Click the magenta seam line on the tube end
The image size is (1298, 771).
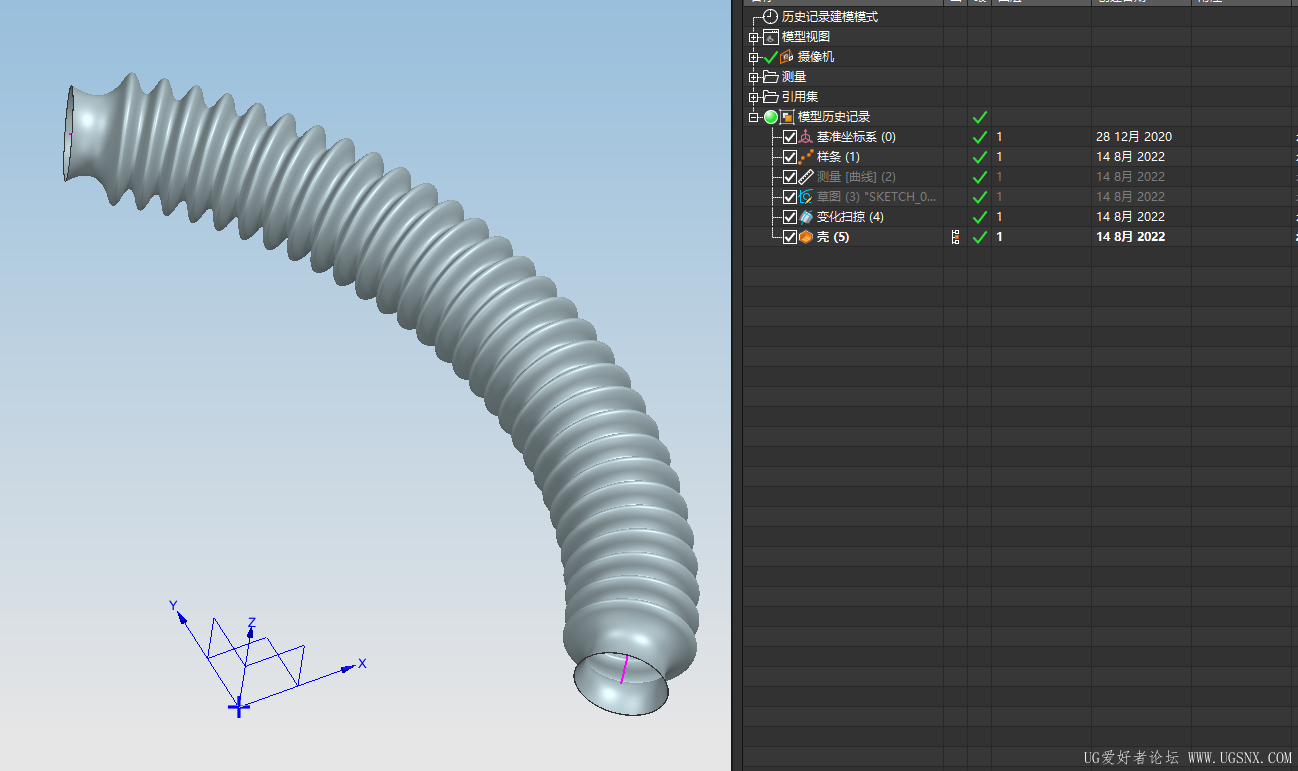(624, 669)
